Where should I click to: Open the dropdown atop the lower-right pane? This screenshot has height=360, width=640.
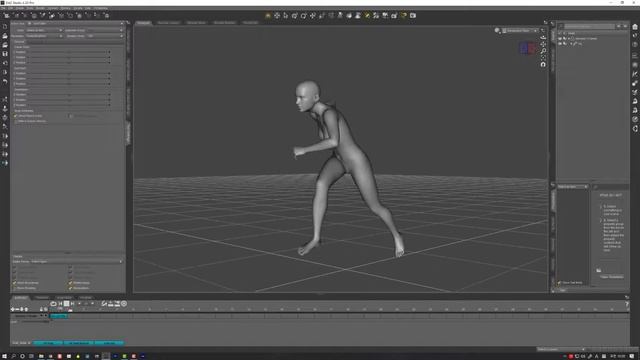[x=573, y=187]
